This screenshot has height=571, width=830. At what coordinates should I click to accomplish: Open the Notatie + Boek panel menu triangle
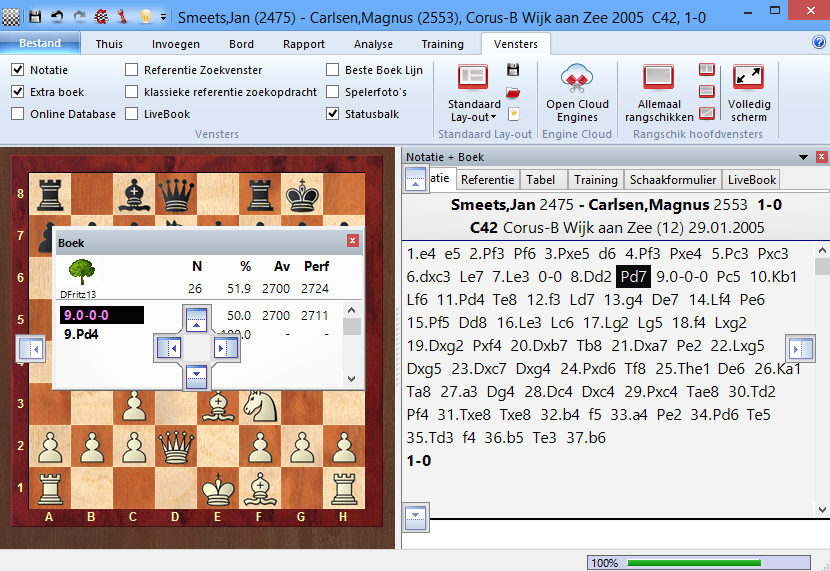pyautogui.click(x=804, y=157)
